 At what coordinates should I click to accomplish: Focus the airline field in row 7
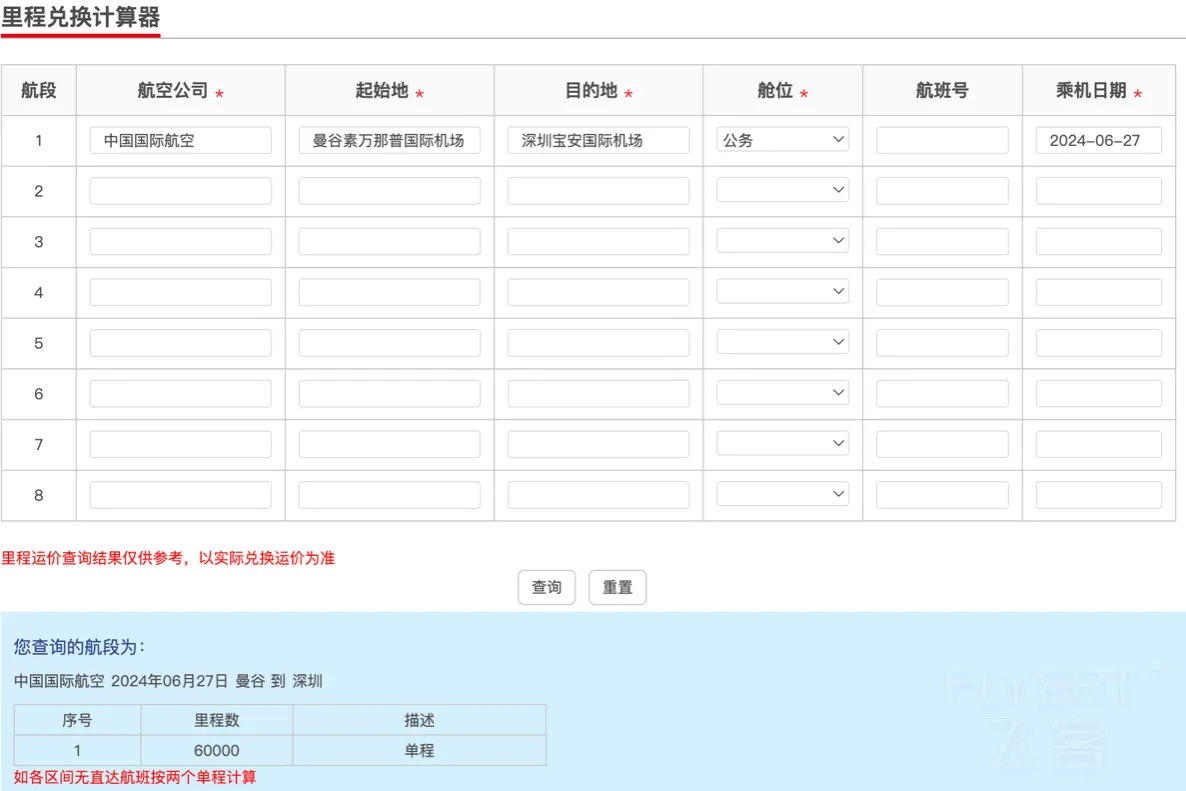point(180,444)
